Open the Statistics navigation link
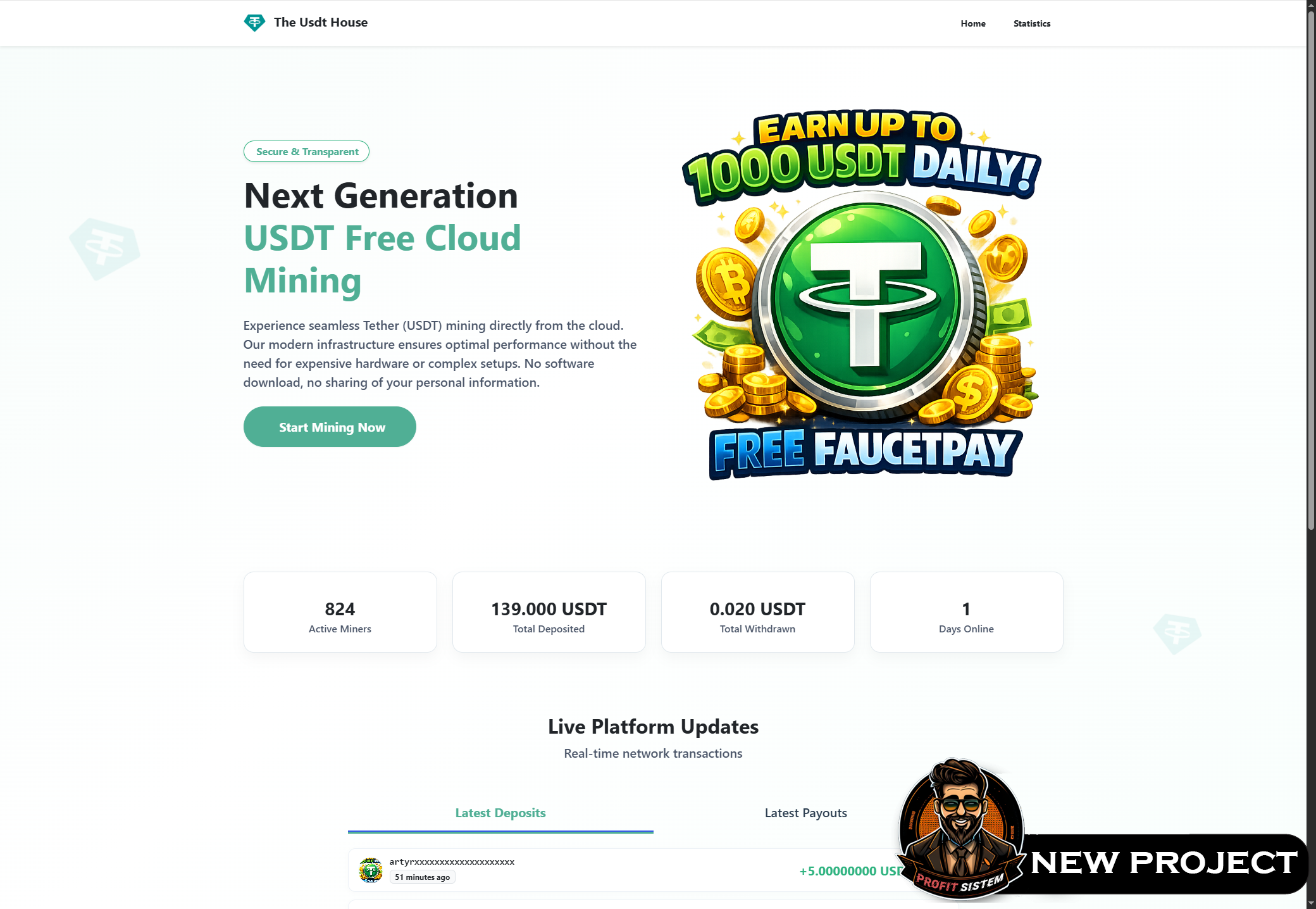The height and width of the screenshot is (909, 1316). (x=1032, y=23)
